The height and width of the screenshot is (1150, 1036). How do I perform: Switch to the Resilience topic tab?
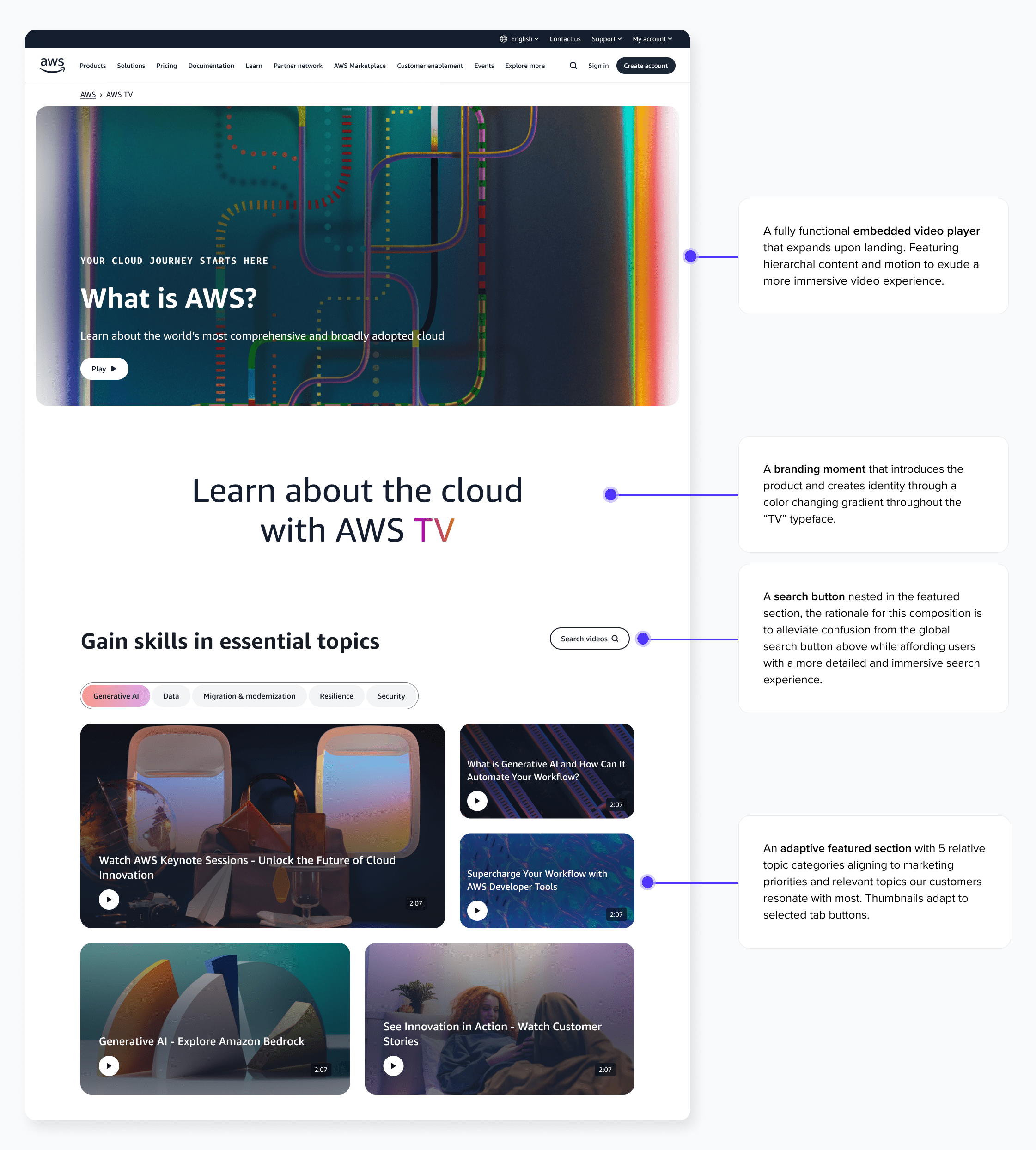tap(336, 696)
